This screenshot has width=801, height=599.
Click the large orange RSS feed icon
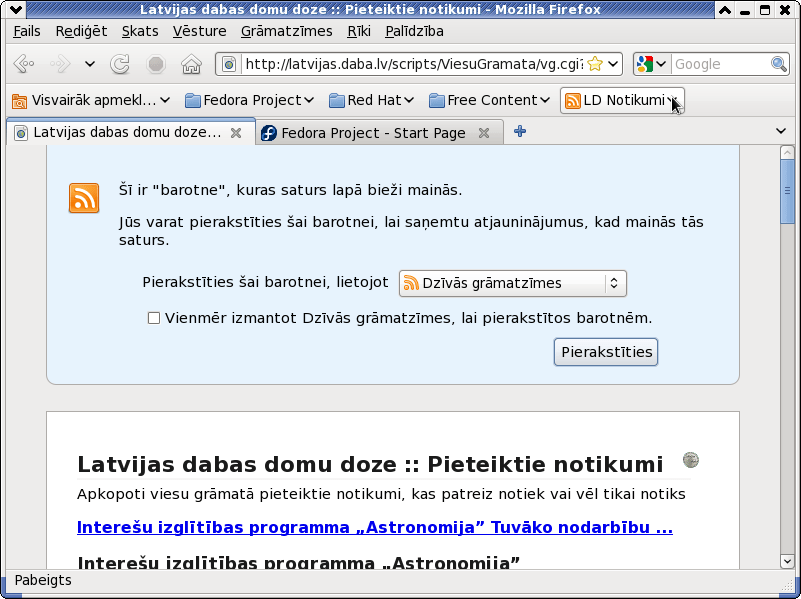pos(84,198)
